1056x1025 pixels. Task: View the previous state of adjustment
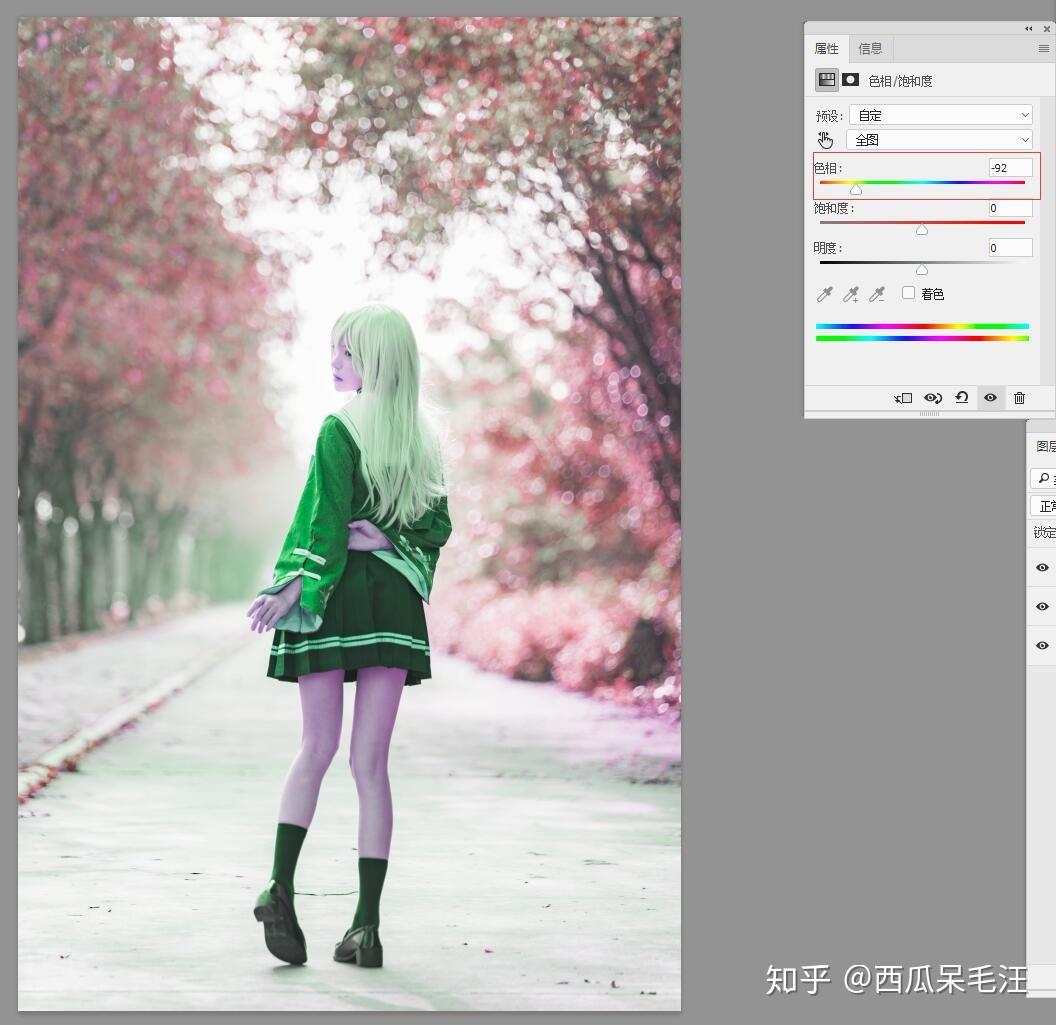933,398
